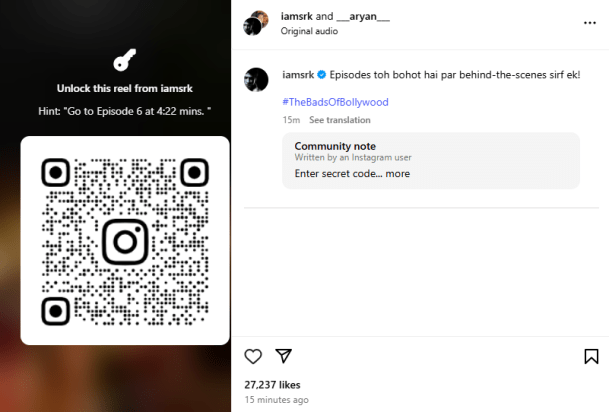Open the #TheBadsOfBollywood hashtag
The image size is (609, 412).
point(335,102)
